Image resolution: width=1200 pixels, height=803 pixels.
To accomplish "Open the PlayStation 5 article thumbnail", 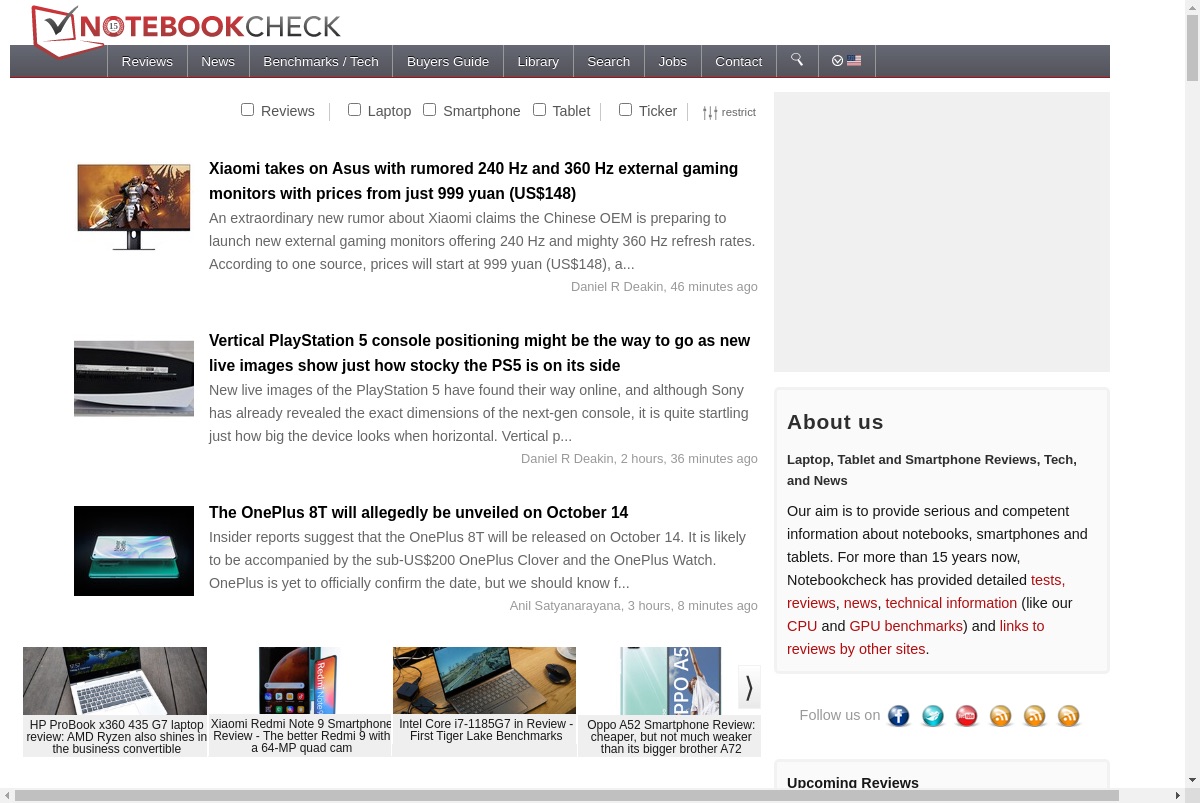I will (134, 378).
